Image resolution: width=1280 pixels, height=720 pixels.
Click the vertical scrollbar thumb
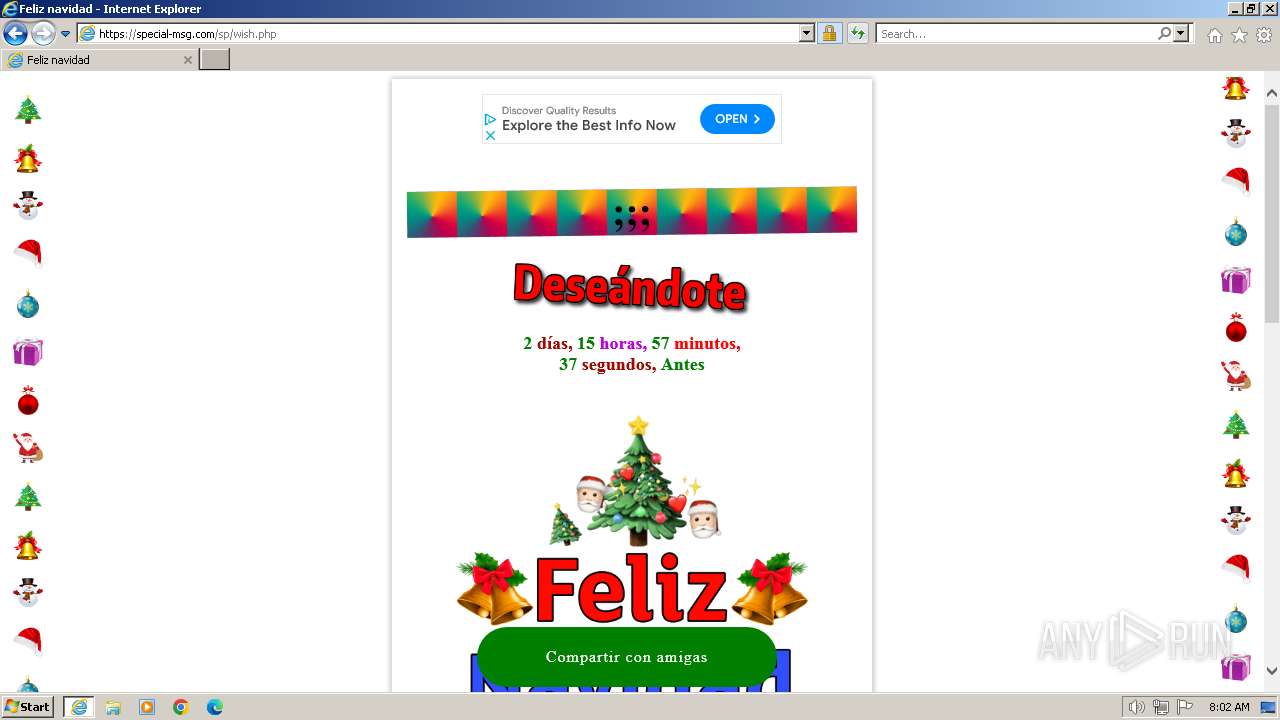[x=1272, y=213]
